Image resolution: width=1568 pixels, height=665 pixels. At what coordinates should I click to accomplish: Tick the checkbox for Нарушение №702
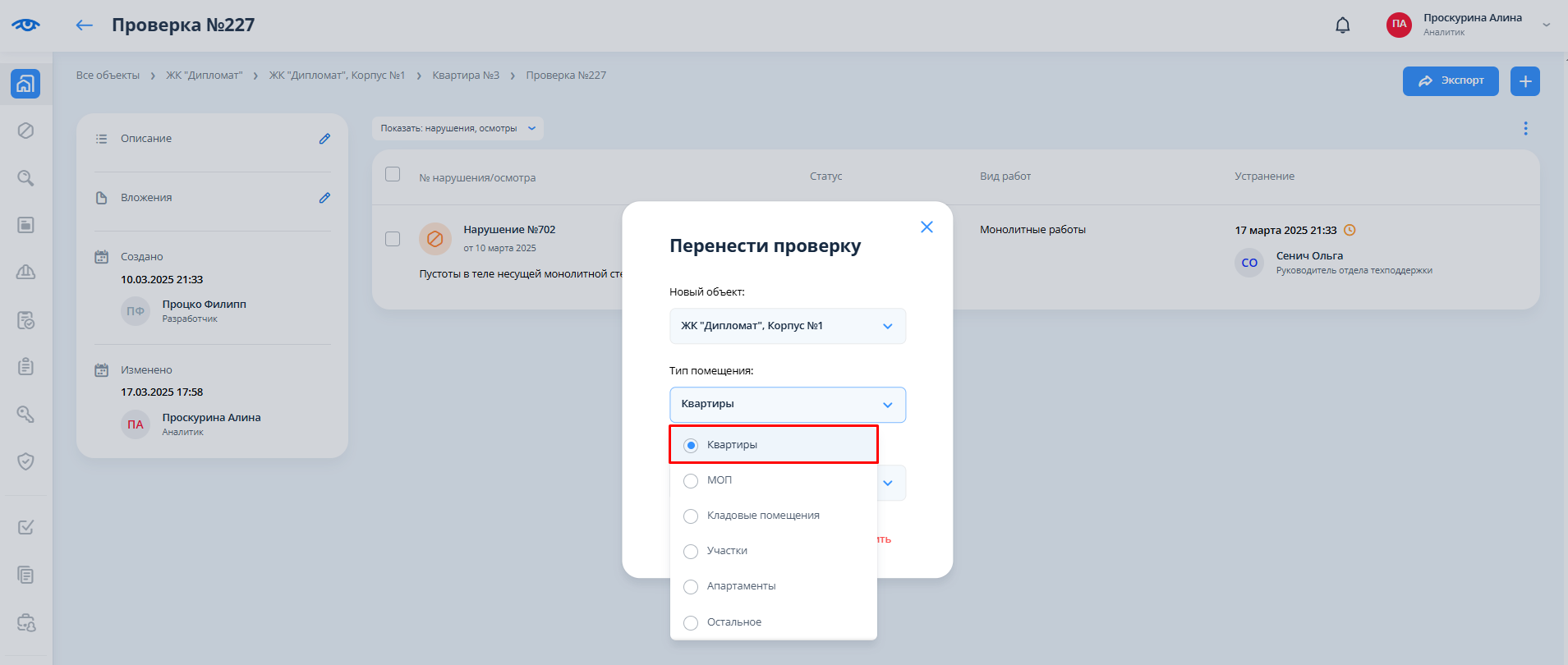coord(393,239)
